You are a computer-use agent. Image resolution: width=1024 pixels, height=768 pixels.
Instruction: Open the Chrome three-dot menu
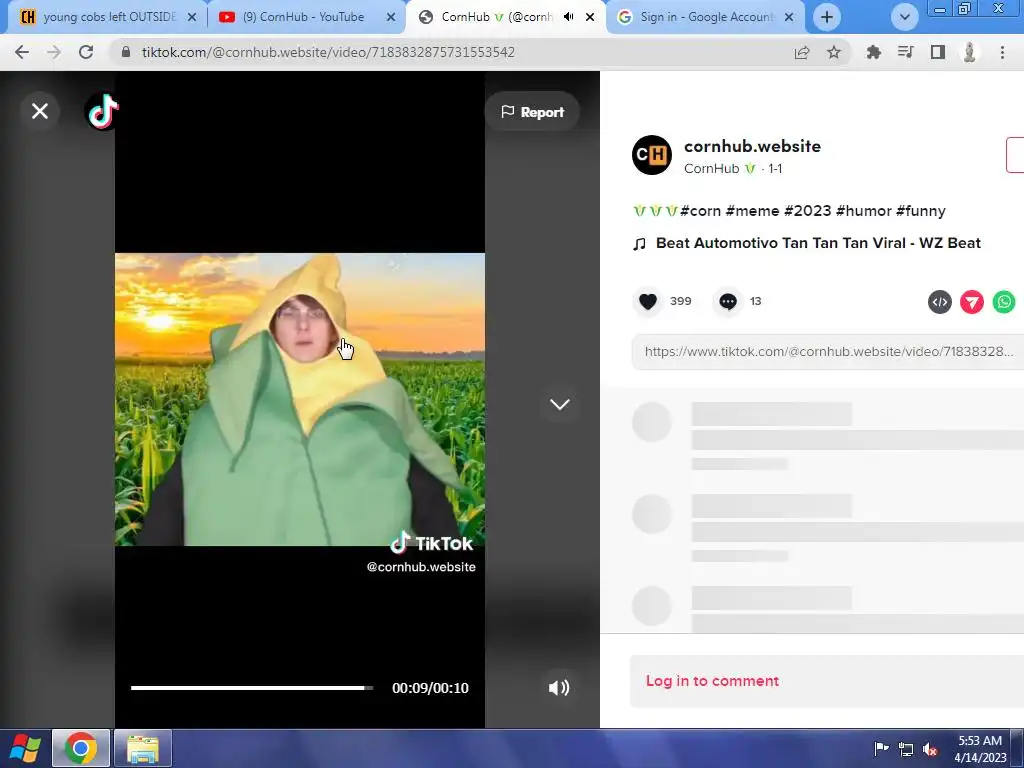pos(1002,52)
